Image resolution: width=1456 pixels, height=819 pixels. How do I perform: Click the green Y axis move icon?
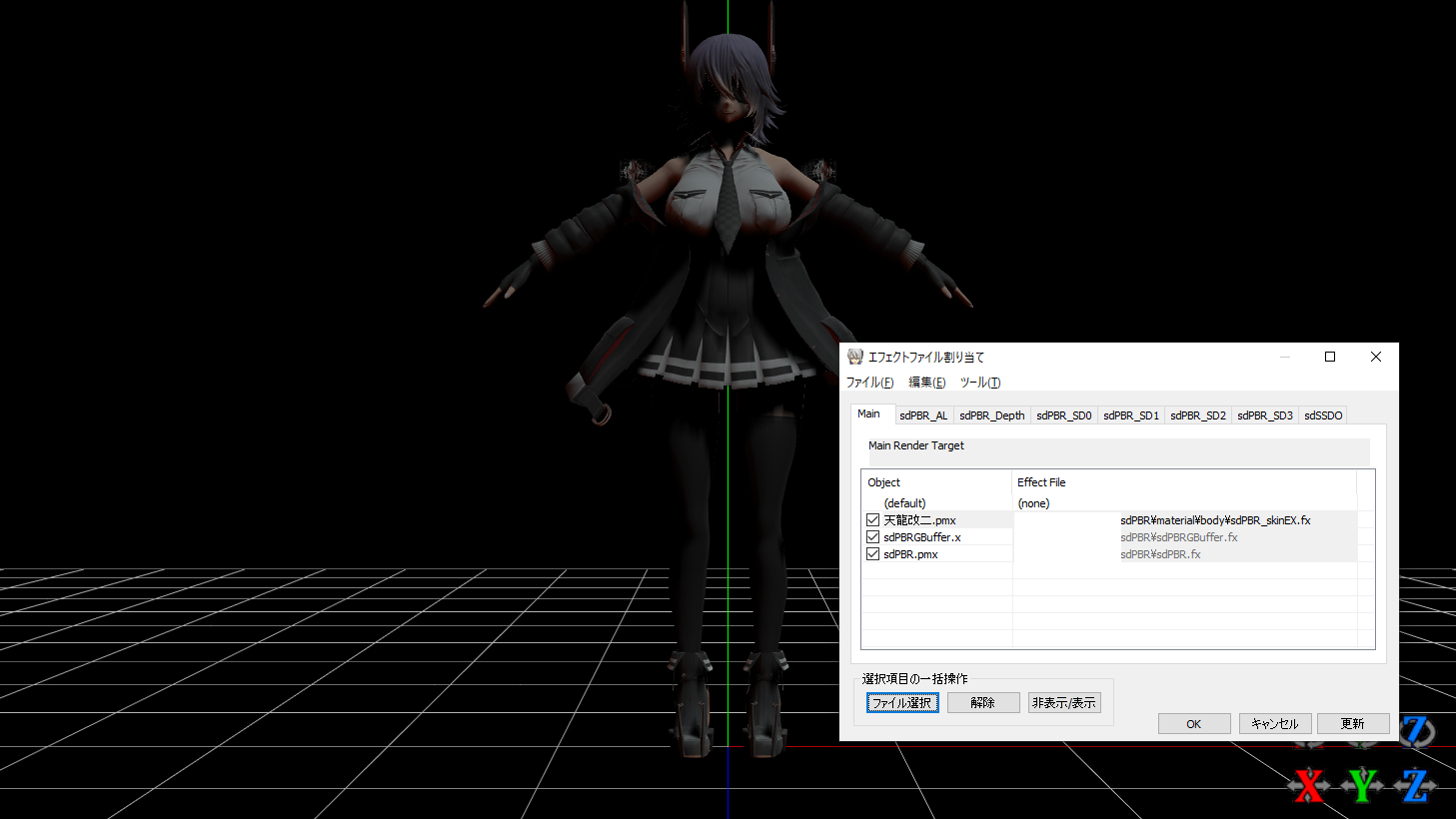(1361, 786)
